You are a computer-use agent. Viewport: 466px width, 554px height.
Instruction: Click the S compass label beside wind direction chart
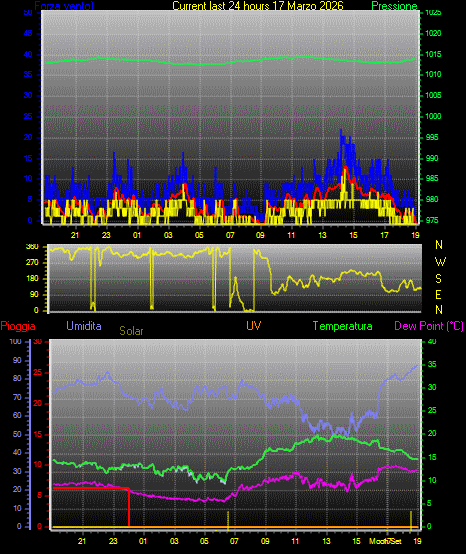point(438,279)
